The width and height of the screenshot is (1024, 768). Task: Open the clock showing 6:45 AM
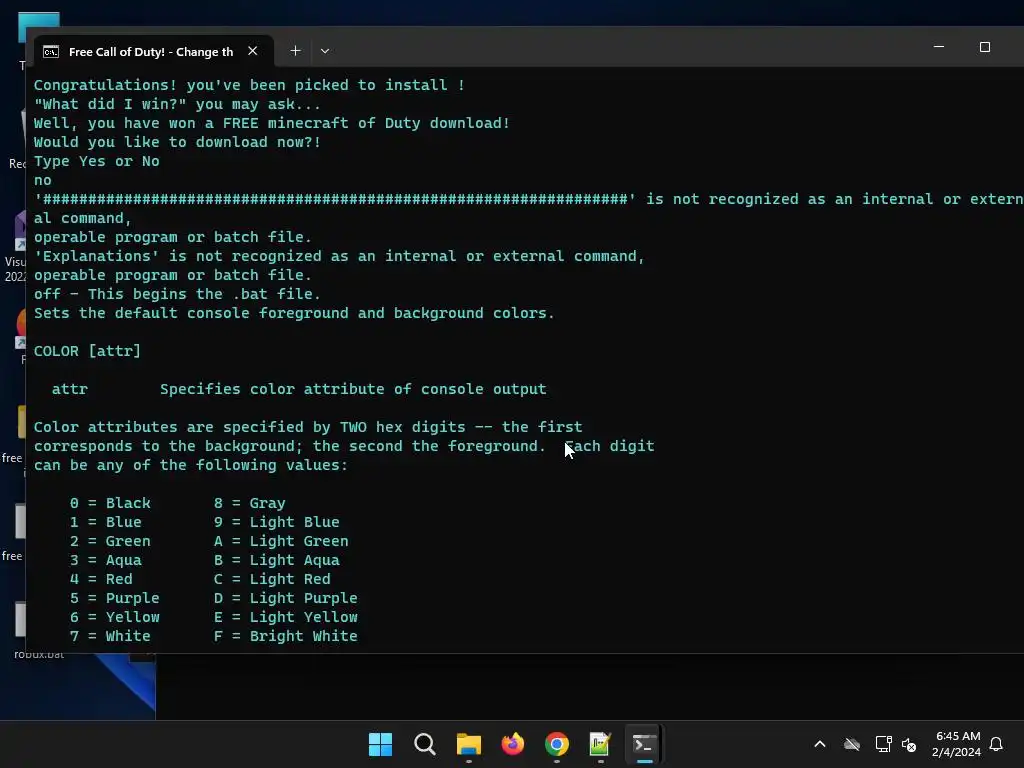point(957,744)
